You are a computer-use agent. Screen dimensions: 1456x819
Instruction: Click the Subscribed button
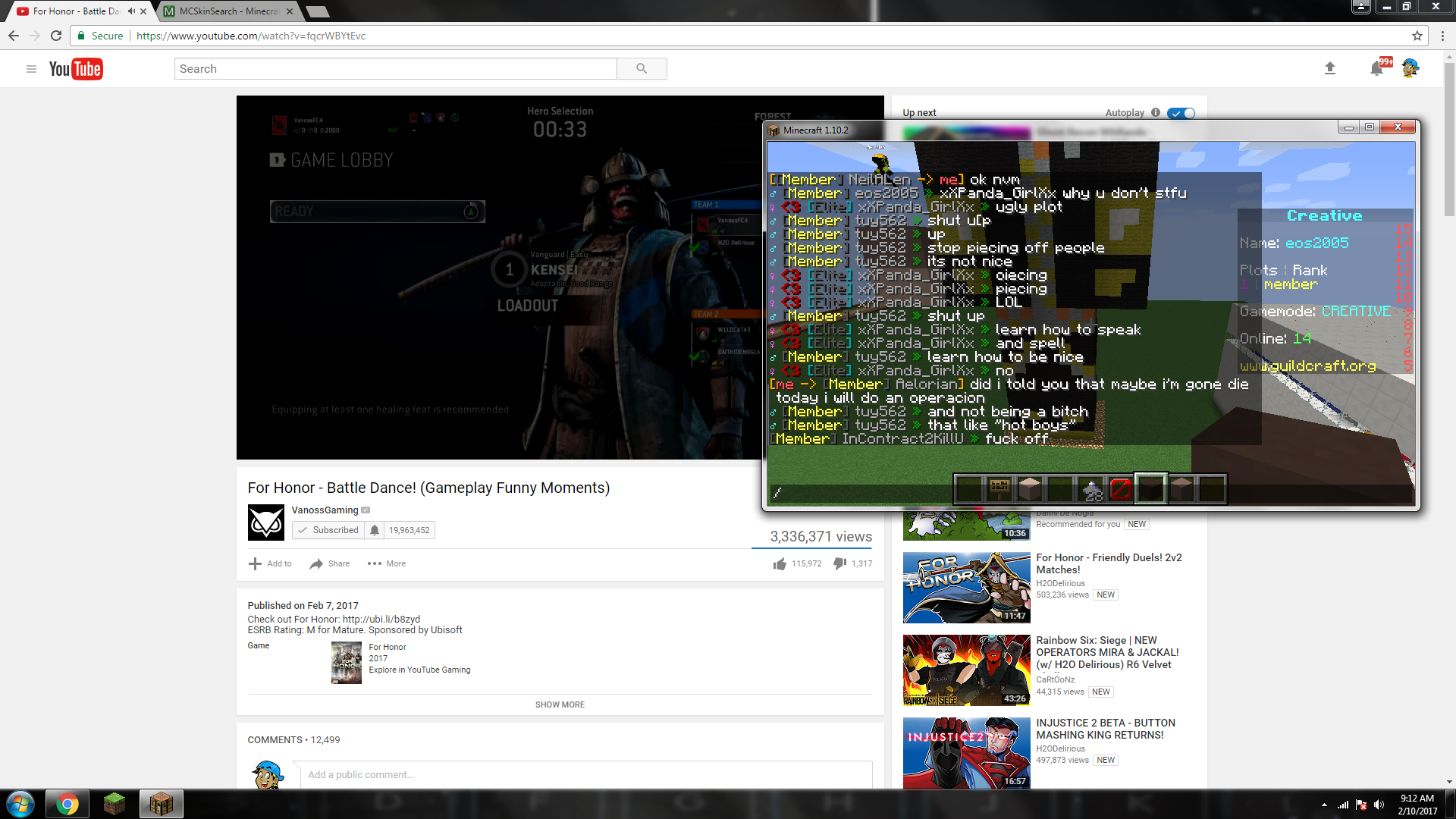pyautogui.click(x=328, y=530)
